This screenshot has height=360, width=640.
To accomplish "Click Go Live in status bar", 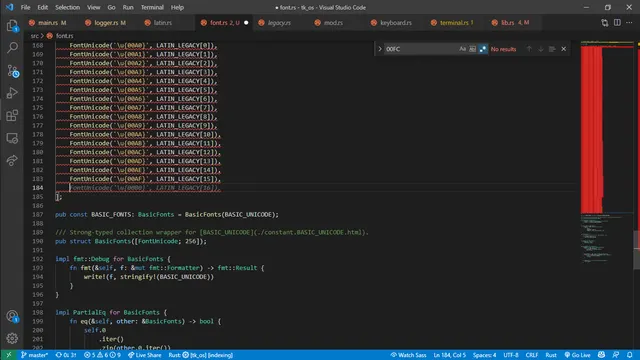I will (577, 355).
